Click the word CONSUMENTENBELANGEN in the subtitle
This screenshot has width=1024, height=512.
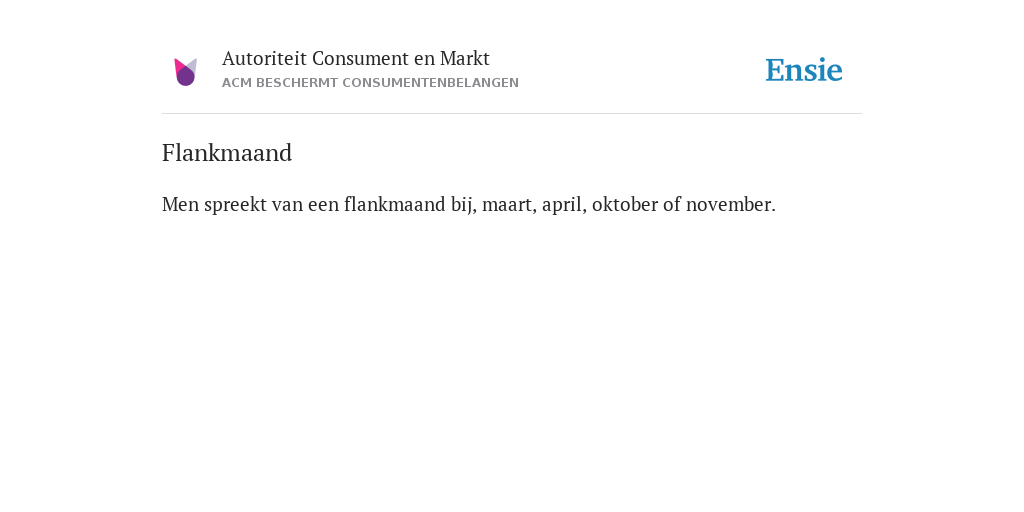coord(430,83)
